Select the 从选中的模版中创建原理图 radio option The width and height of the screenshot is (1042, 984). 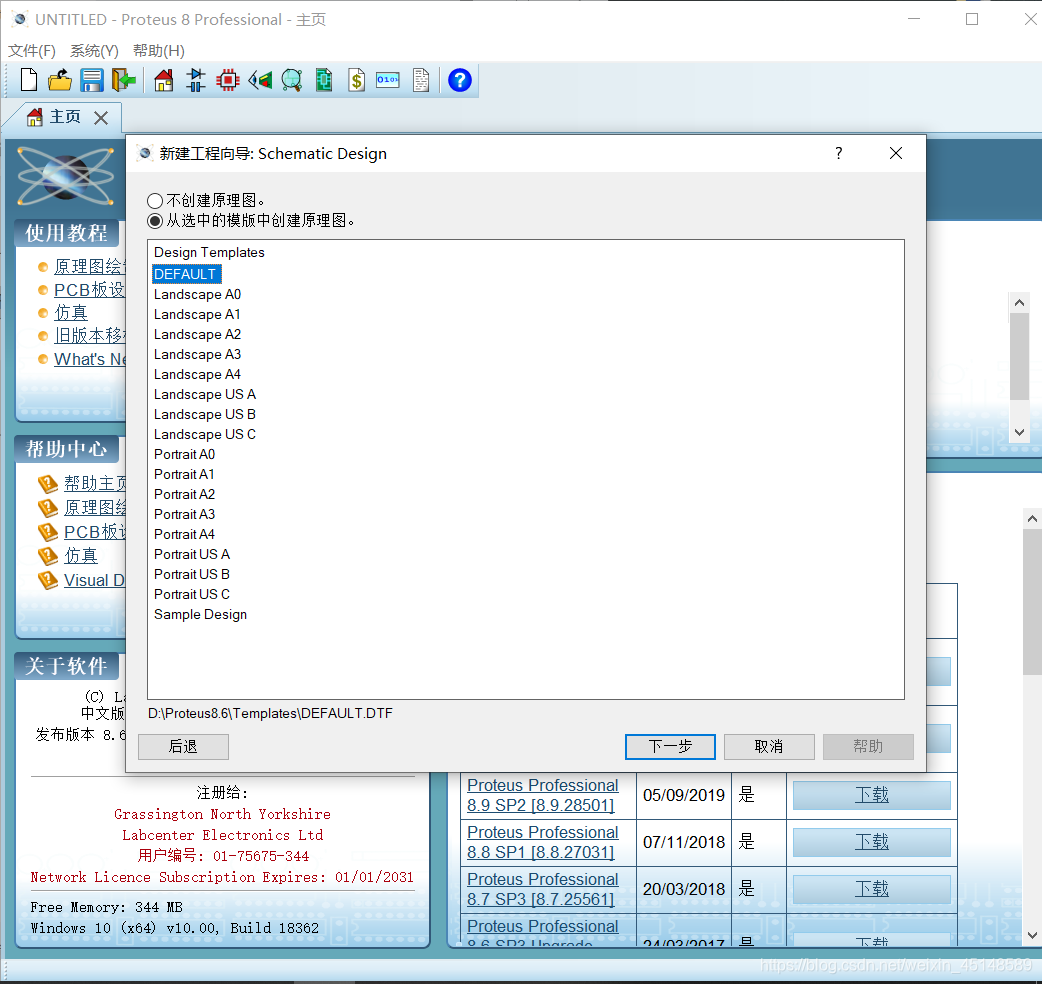[x=155, y=221]
